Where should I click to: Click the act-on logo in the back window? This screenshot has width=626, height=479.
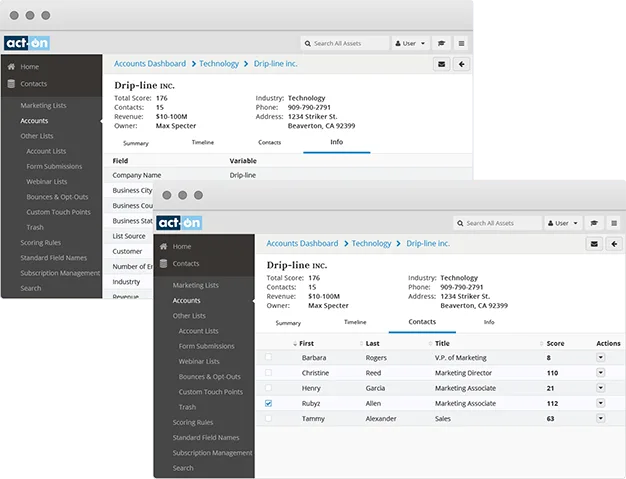tap(27, 43)
